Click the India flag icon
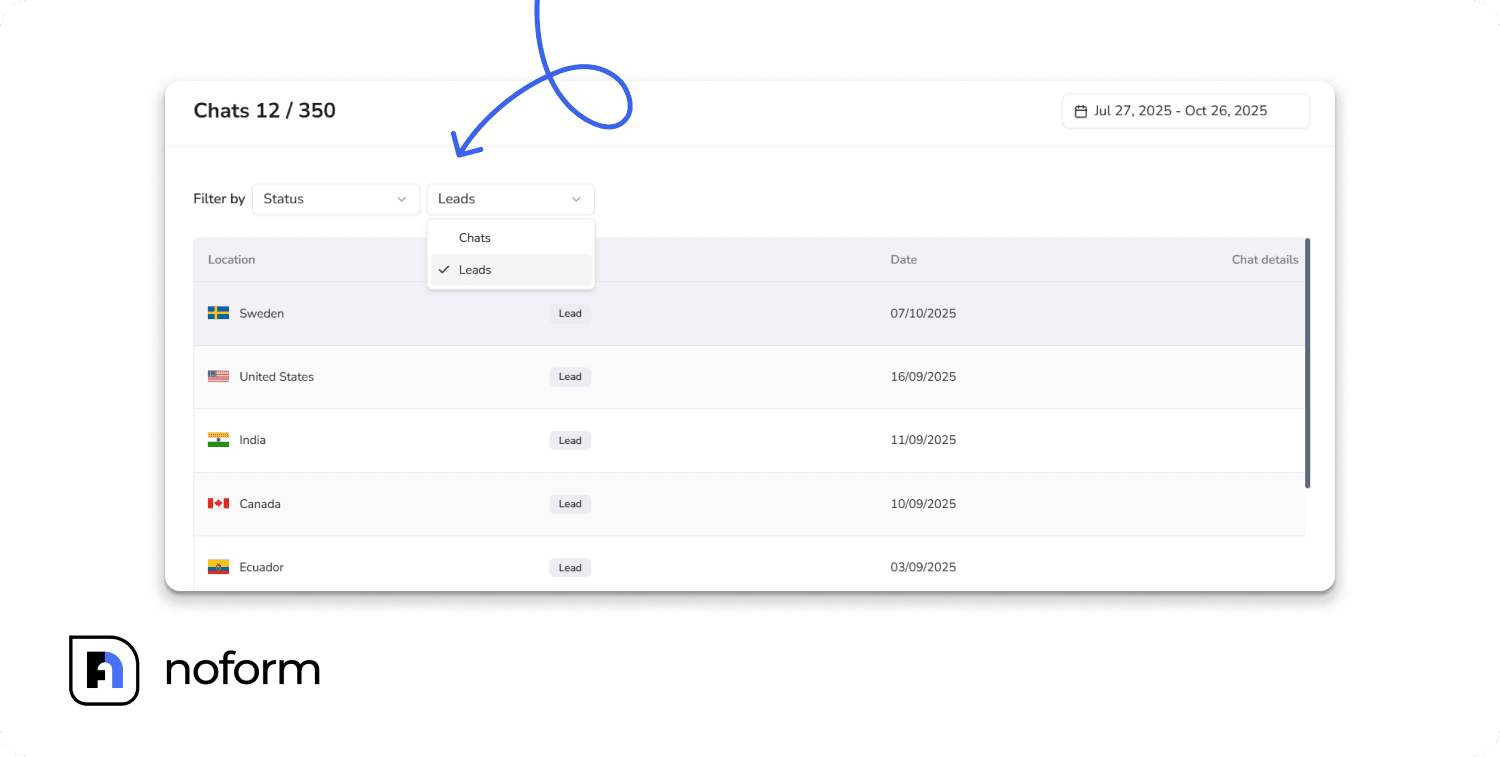 click(x=219, y=440)
